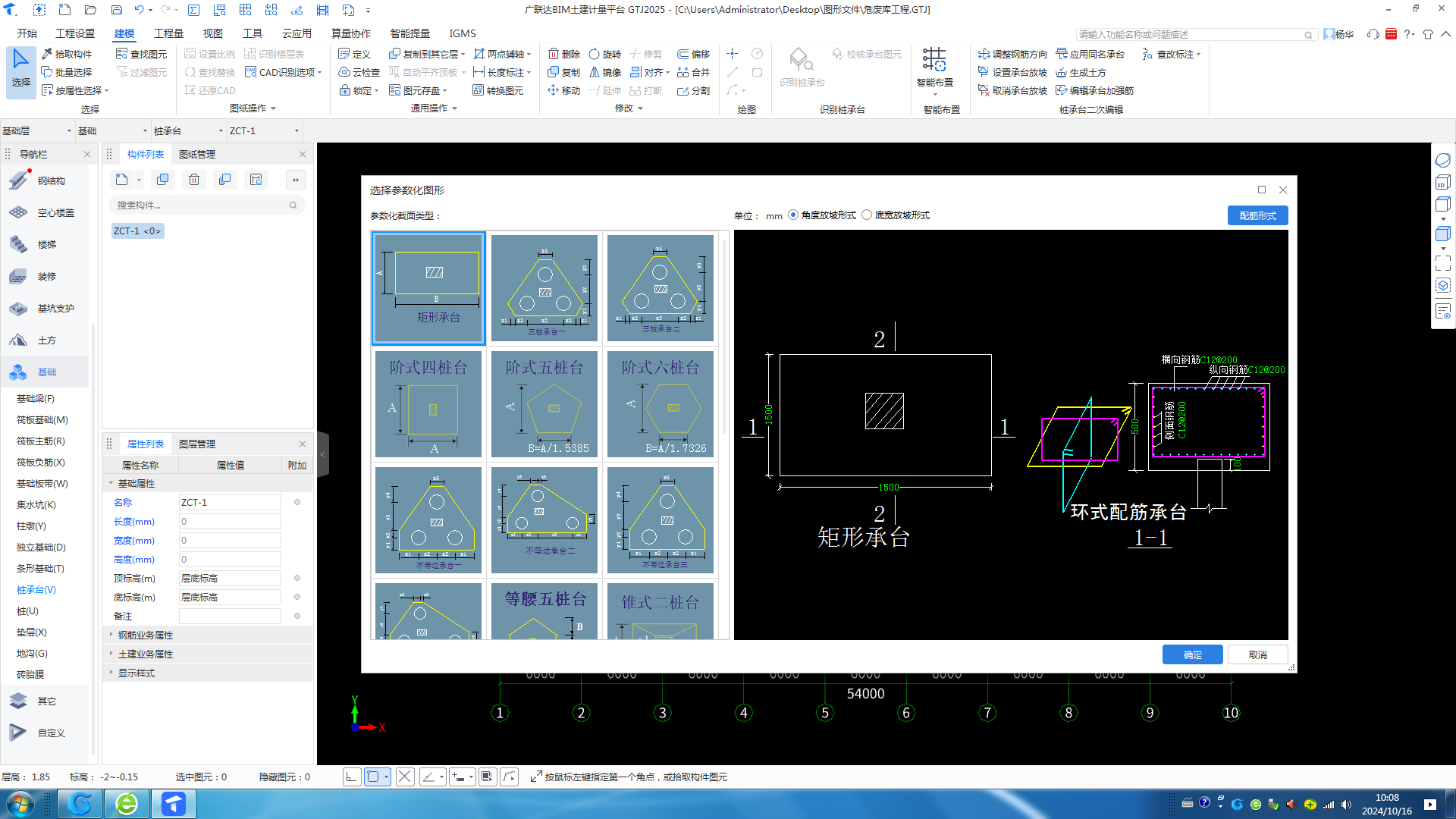Open 转换图元 convert element tool
The image size is (1456, 819).
click(x=498, y=90)
